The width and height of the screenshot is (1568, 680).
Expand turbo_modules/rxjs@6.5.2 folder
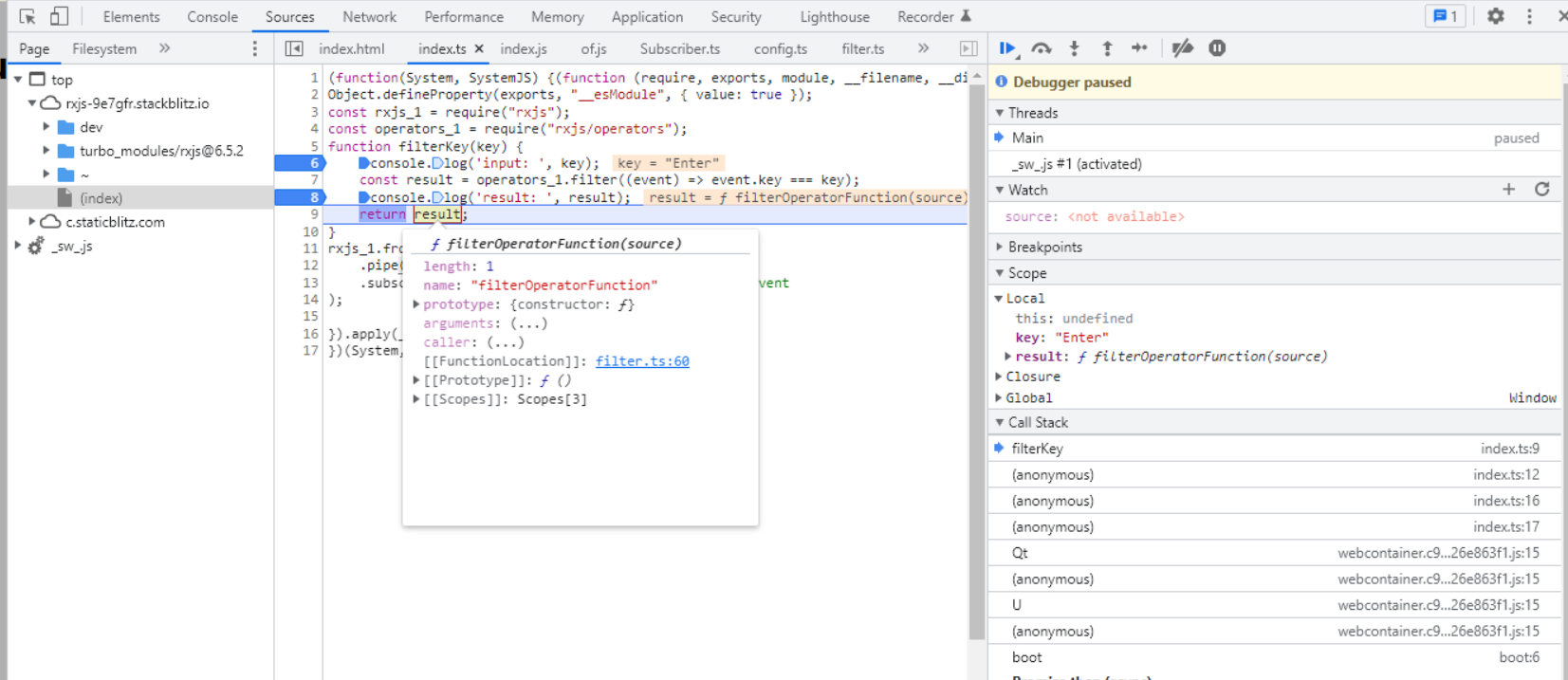coord(46,151)
